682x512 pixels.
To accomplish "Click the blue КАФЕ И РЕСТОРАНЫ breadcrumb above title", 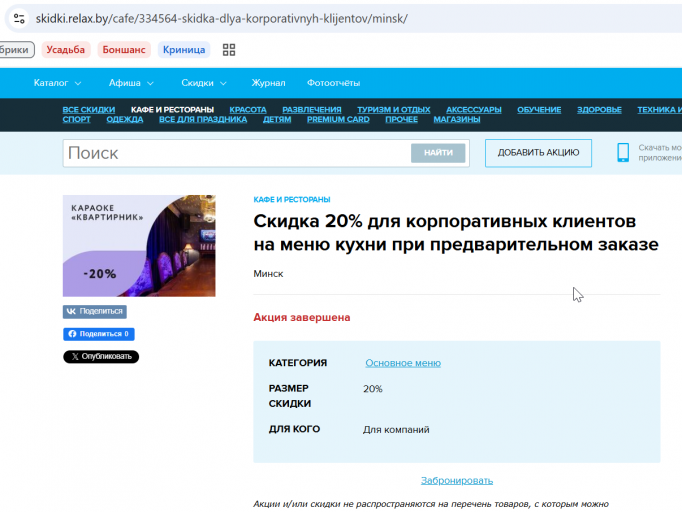I will 292,200.
